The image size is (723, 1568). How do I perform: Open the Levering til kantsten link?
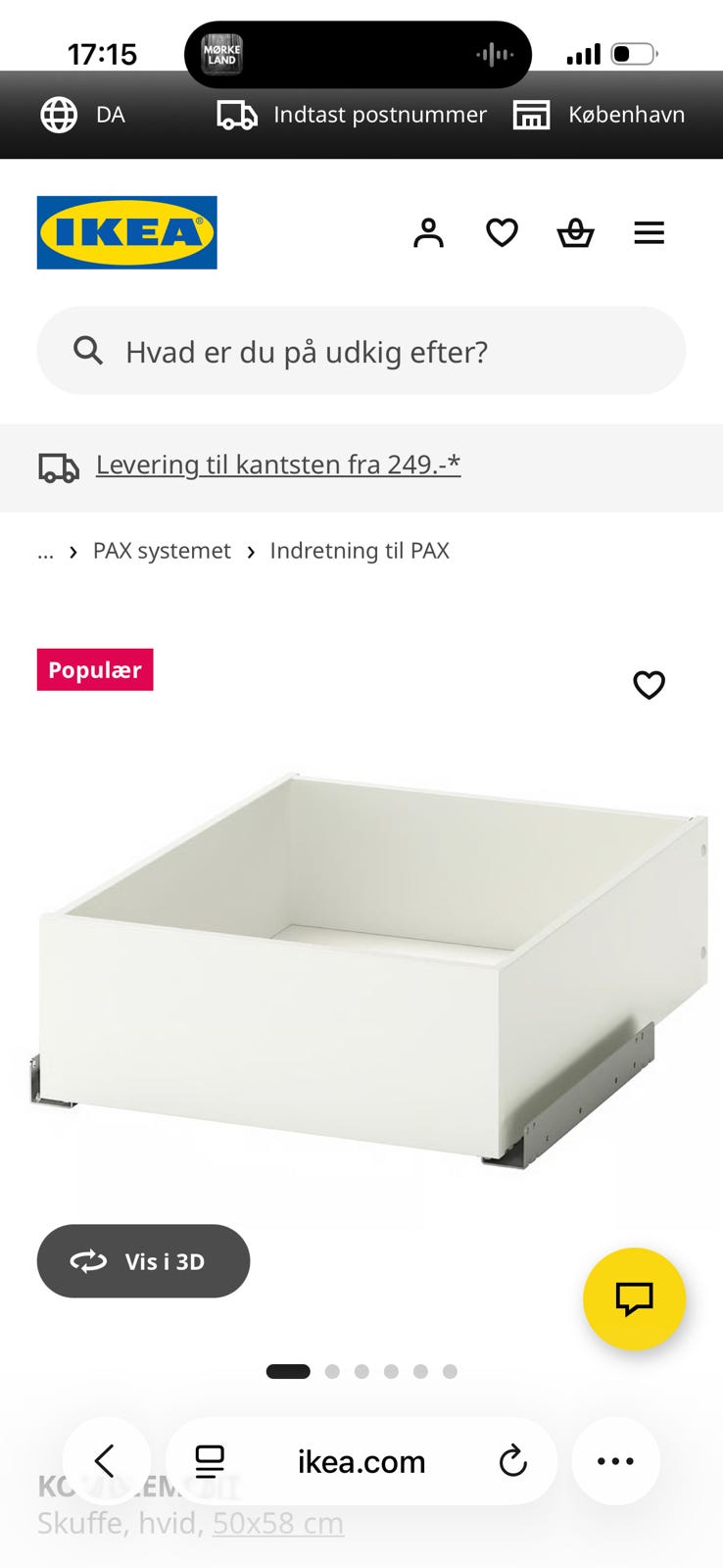(x=278, y=465)
